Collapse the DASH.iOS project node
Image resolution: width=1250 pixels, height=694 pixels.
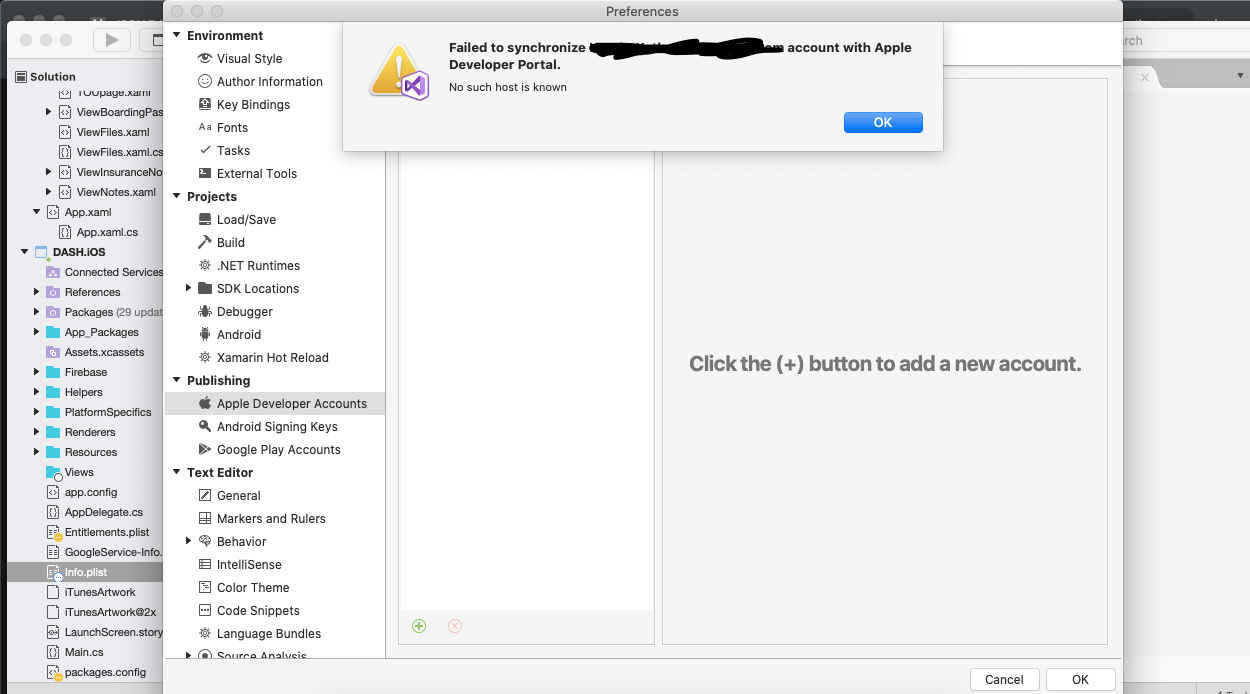tap(24, 252)
